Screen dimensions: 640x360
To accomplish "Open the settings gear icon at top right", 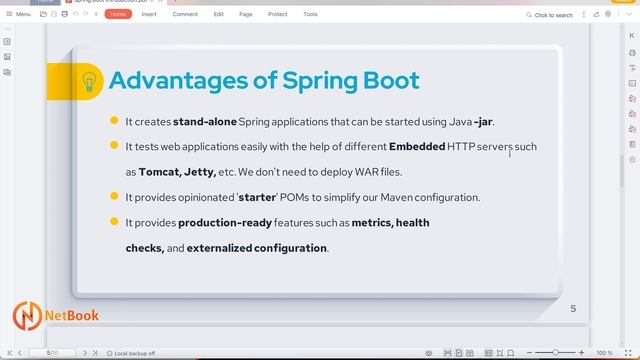I will (608, 14).
